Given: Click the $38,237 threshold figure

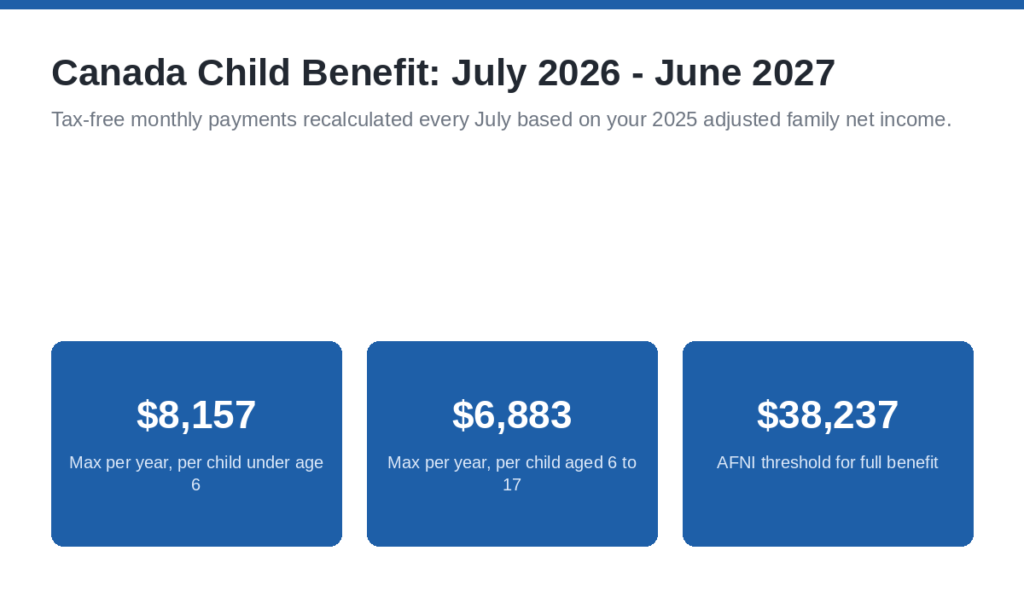Looking at the screenshot, I should pos(827,415).
